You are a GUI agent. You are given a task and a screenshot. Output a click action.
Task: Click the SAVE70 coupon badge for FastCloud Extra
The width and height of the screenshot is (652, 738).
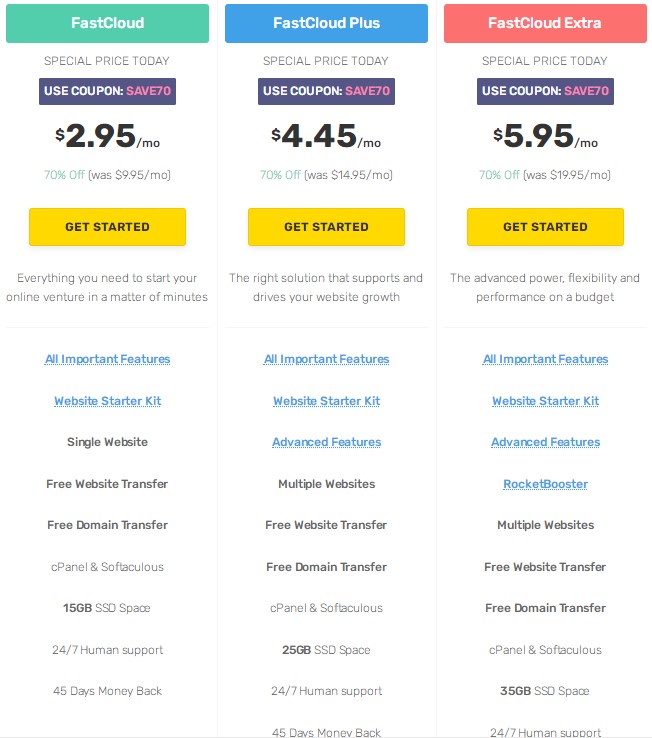(545, 91)
